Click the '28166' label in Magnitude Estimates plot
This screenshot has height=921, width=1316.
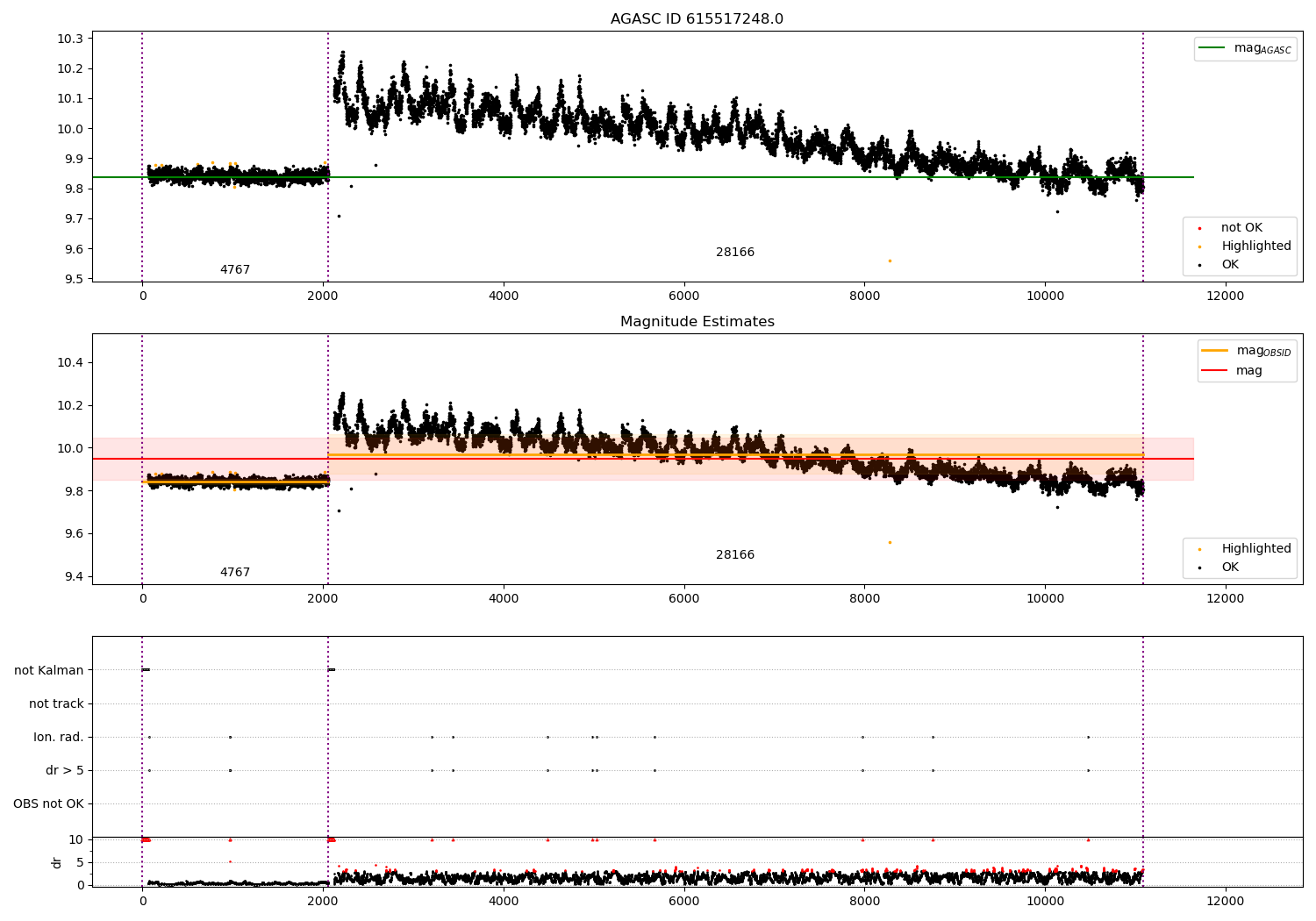pyautogui.click(x=735, y=555)
